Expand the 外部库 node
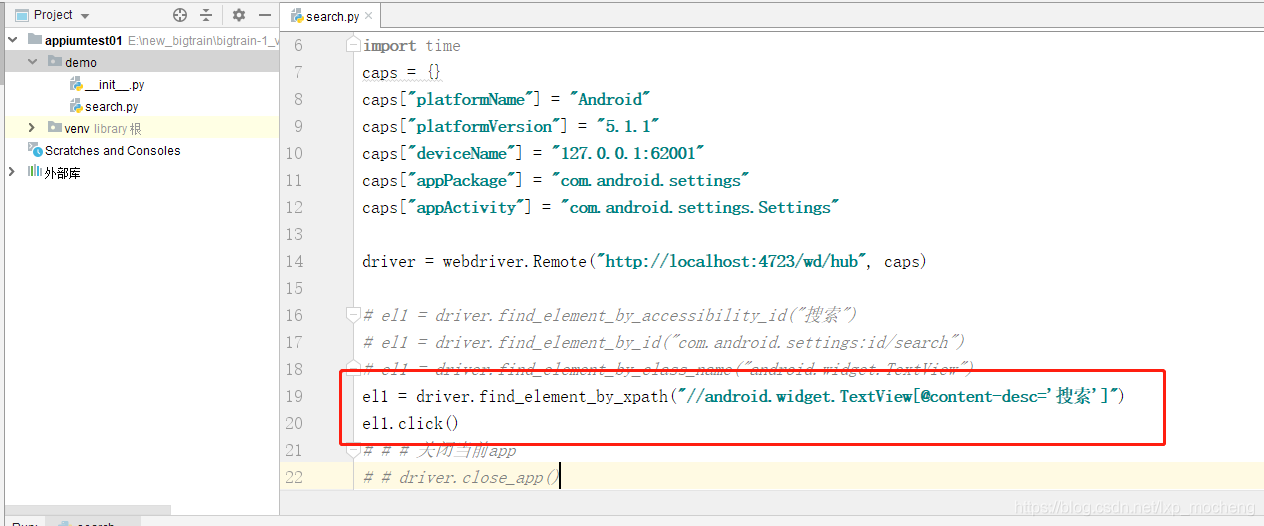1264x526 pixels. click(13, 172)
